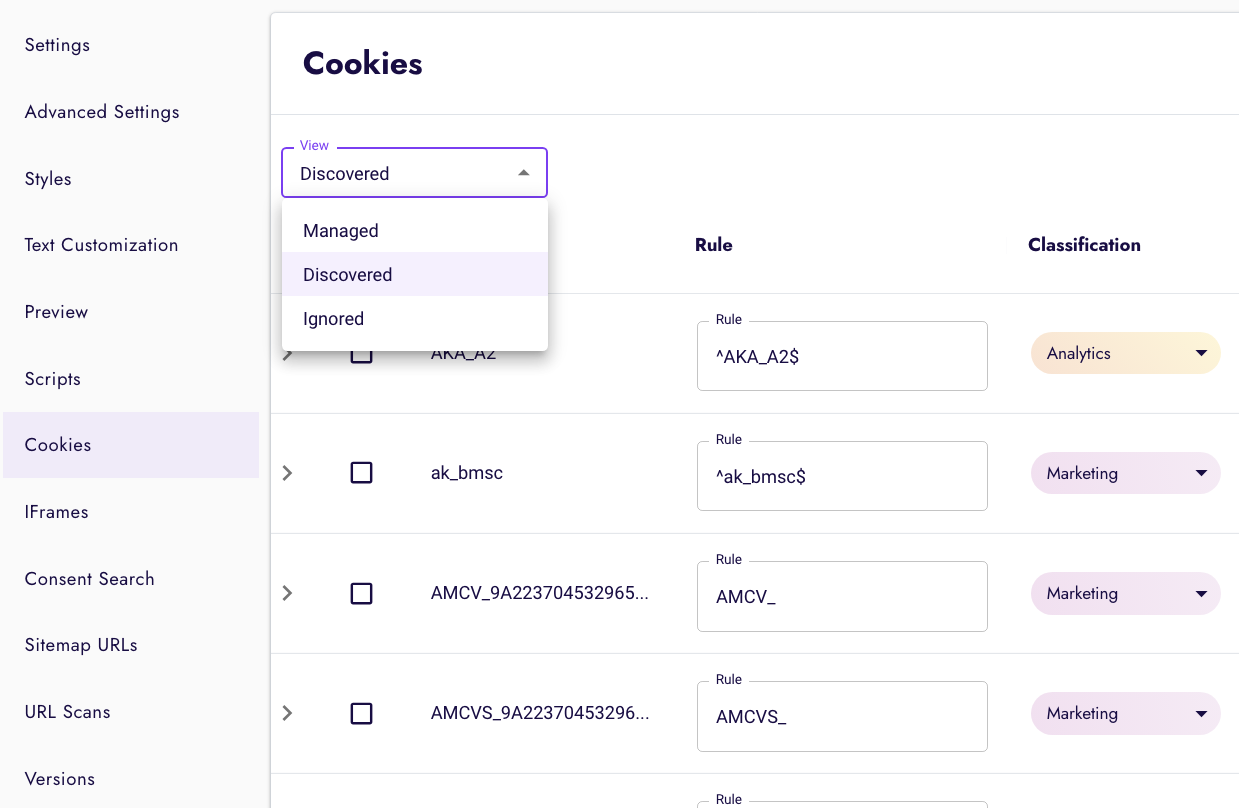Navigate to Advanced Settings

coord(101,112)
